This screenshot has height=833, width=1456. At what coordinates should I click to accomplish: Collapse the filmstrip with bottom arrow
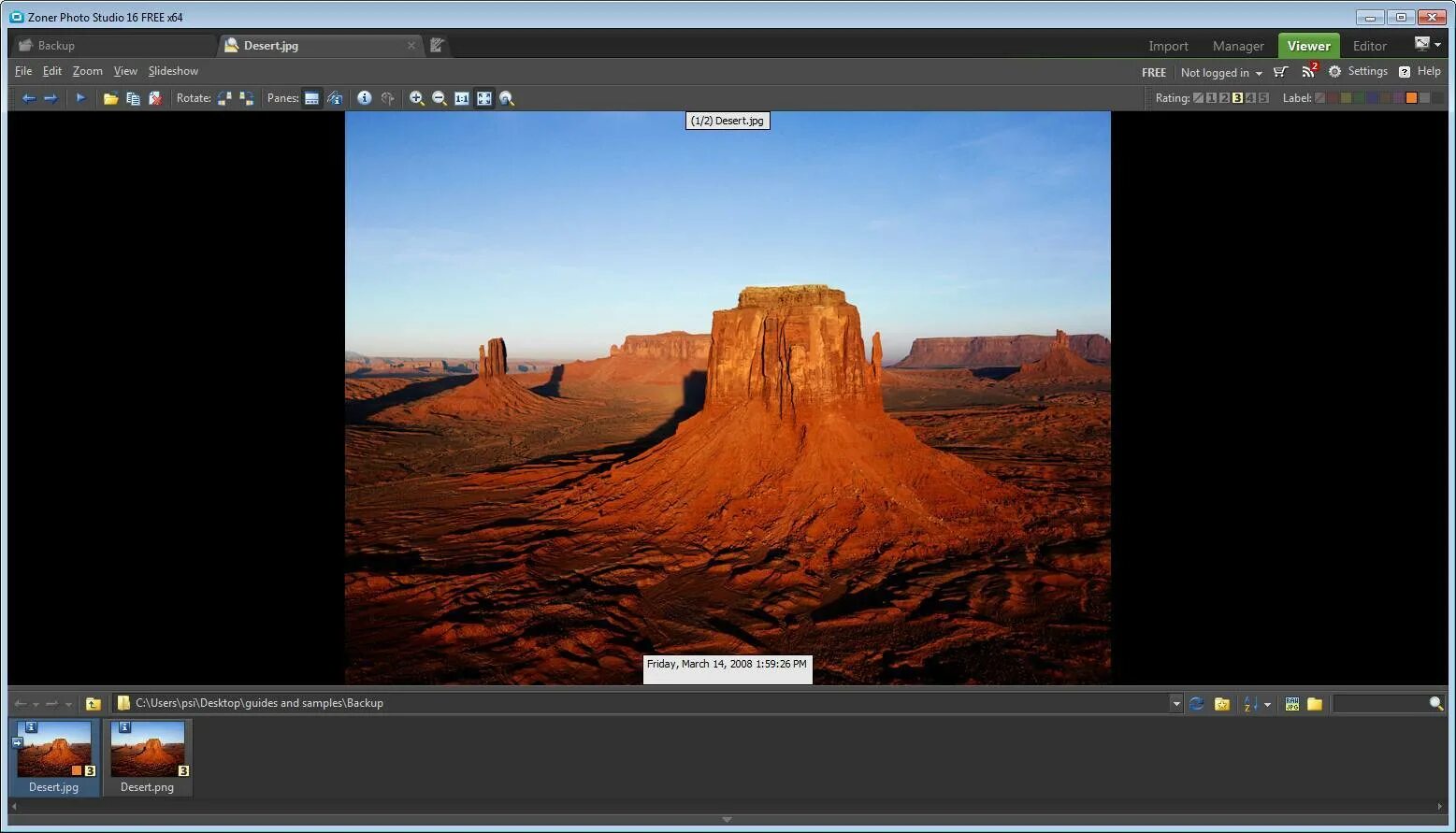coord(727,820)
